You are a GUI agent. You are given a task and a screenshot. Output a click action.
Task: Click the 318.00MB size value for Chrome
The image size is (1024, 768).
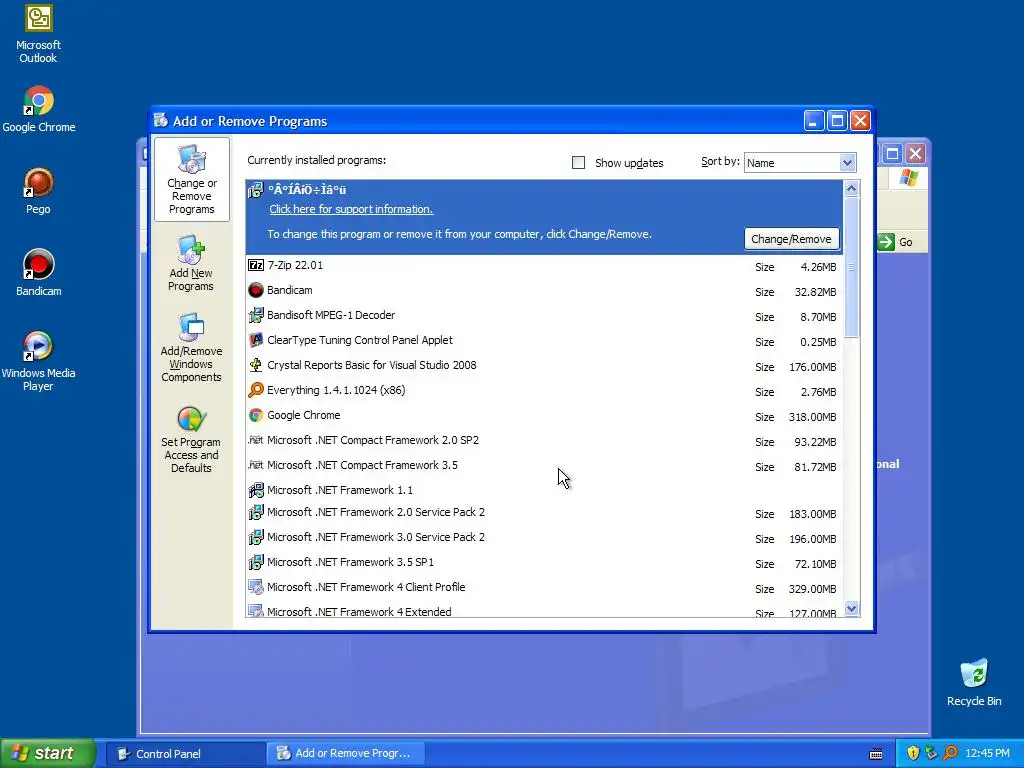812,417
